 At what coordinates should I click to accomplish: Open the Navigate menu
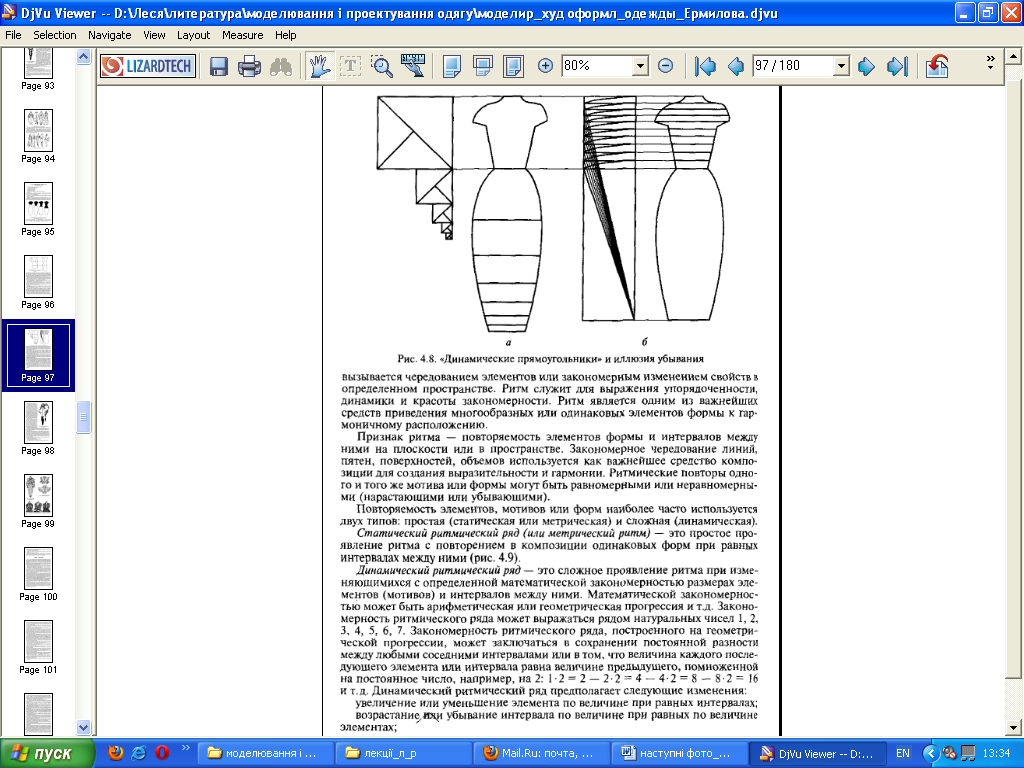click(x=110, y=35)
